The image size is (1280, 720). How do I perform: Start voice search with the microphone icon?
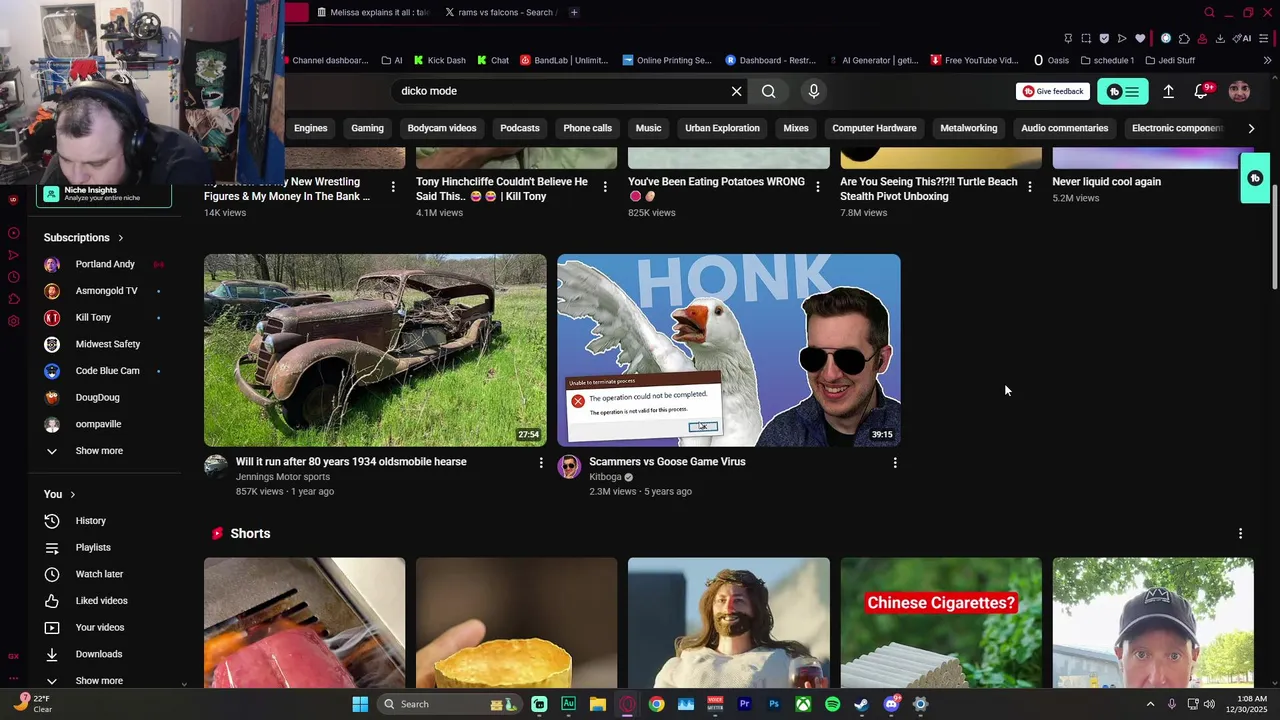(x=814, y=91)
